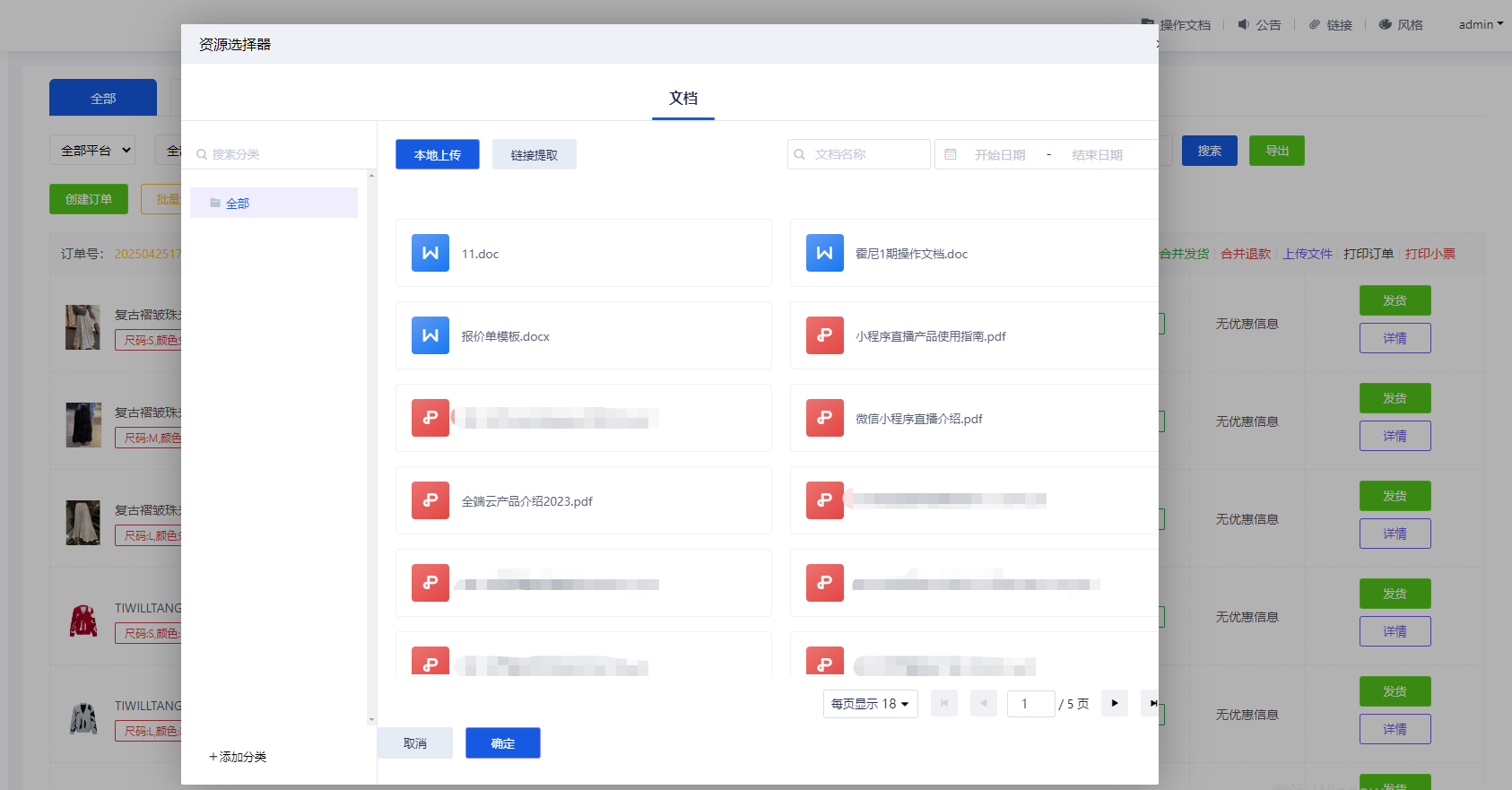Click the calendar icon in date range
Image resolution: width=1512 pixels, height=790 pixels.
pos(951,154)
